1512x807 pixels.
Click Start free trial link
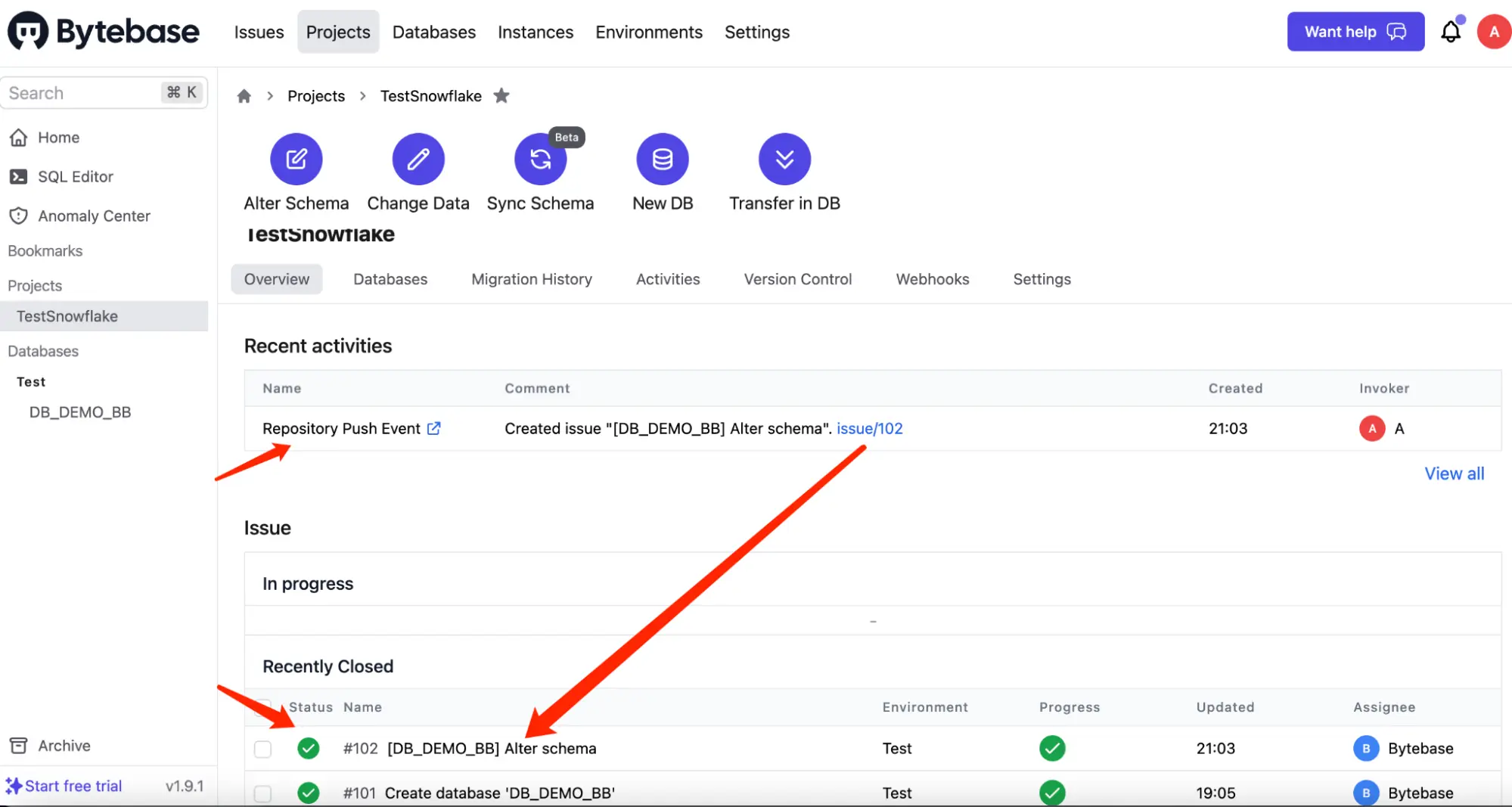point(73,786)
